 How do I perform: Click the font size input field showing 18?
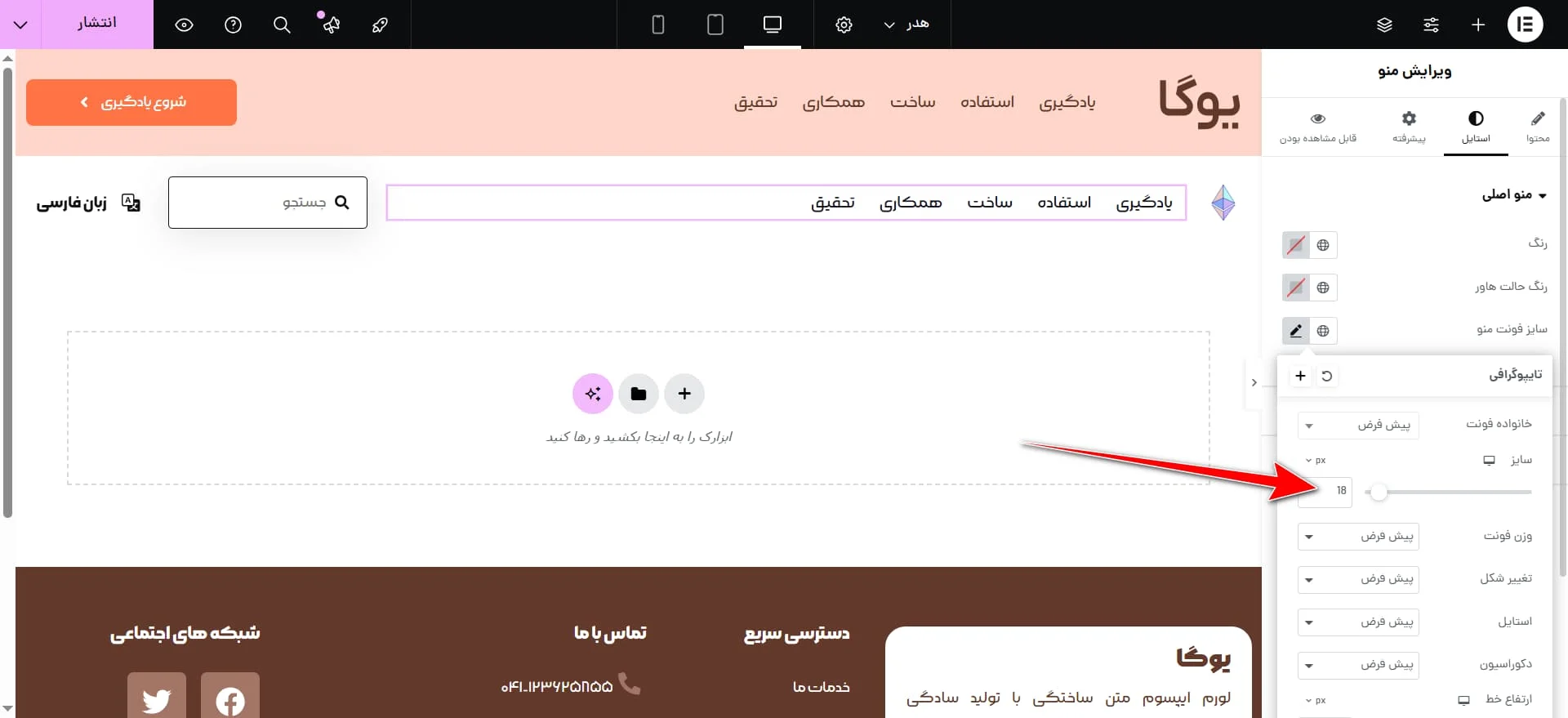click(x=1325, y=492)
